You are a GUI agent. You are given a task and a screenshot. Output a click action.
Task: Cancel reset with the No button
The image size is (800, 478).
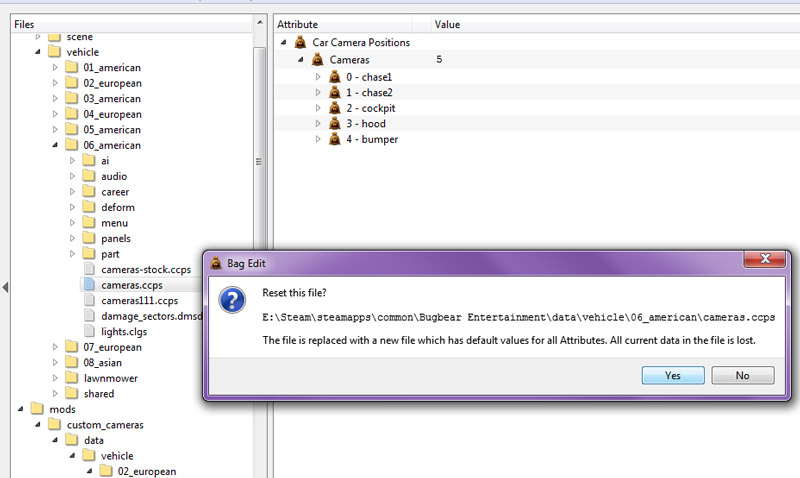[x=743, y=375]
